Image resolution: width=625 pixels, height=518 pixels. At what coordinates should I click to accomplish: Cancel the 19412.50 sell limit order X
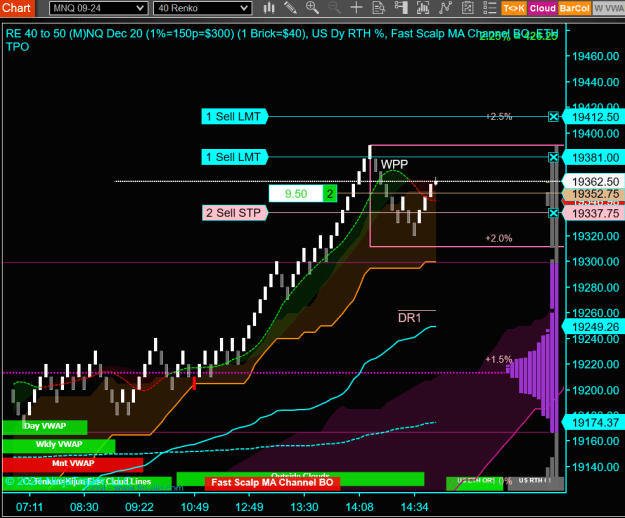click(553, 117)
